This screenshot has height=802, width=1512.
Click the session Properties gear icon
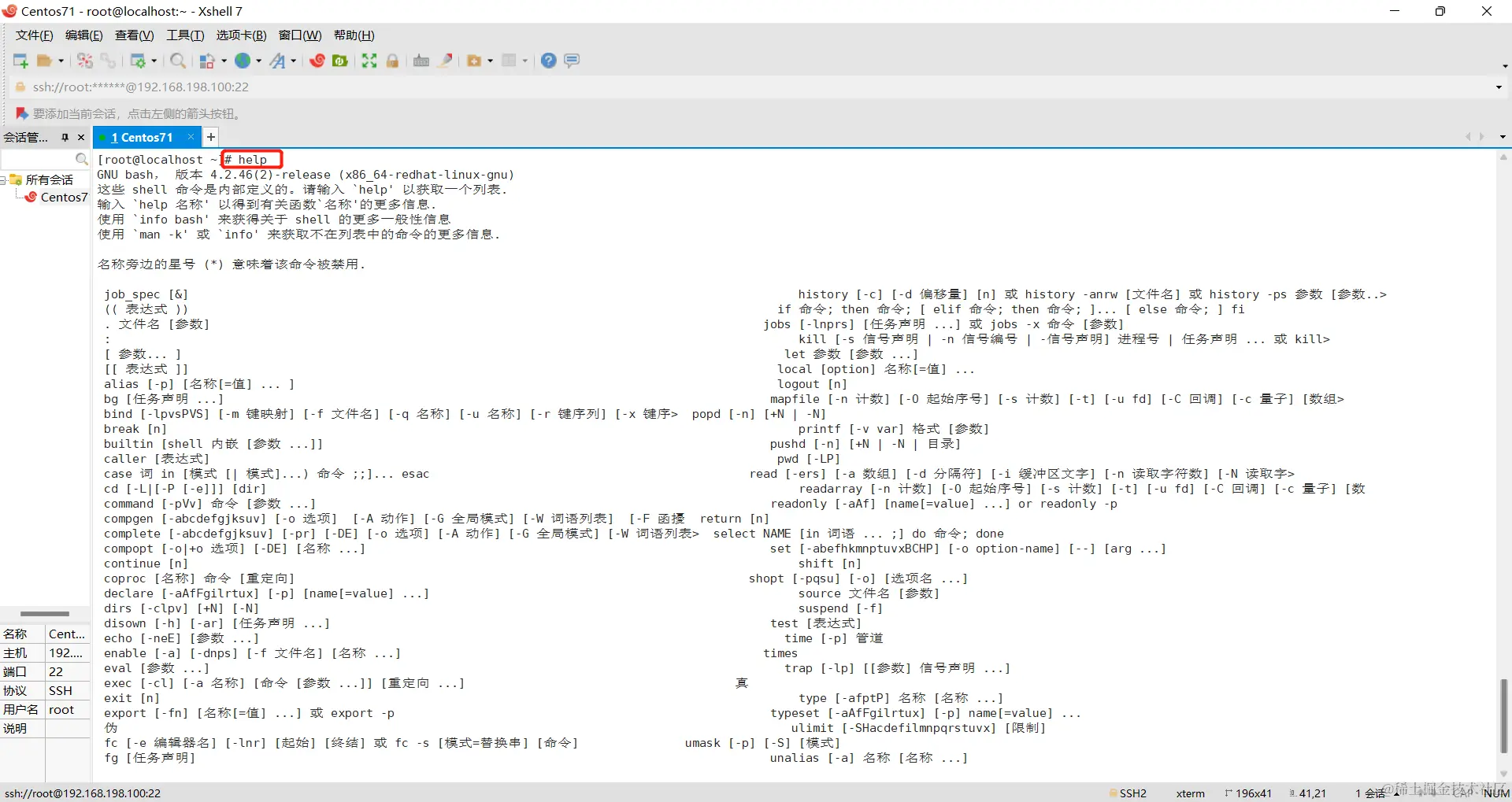click(138, 61)
